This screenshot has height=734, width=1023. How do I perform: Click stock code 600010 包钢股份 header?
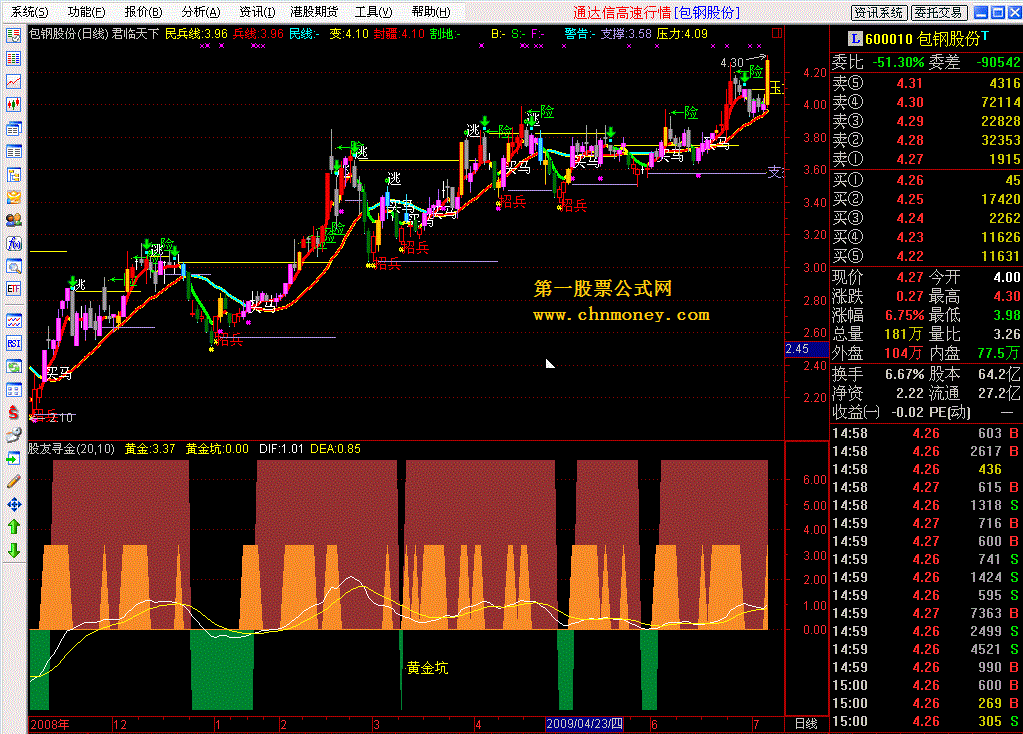click(923, 39)
